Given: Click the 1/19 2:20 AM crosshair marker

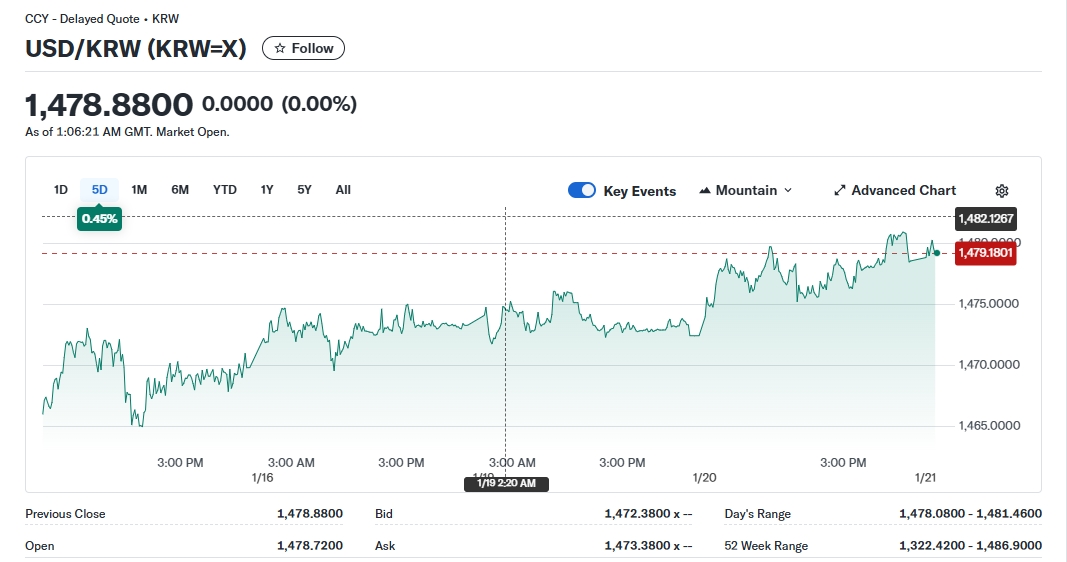Looking at the screenshot, I should pyautogui.click(x=506, y=484).
